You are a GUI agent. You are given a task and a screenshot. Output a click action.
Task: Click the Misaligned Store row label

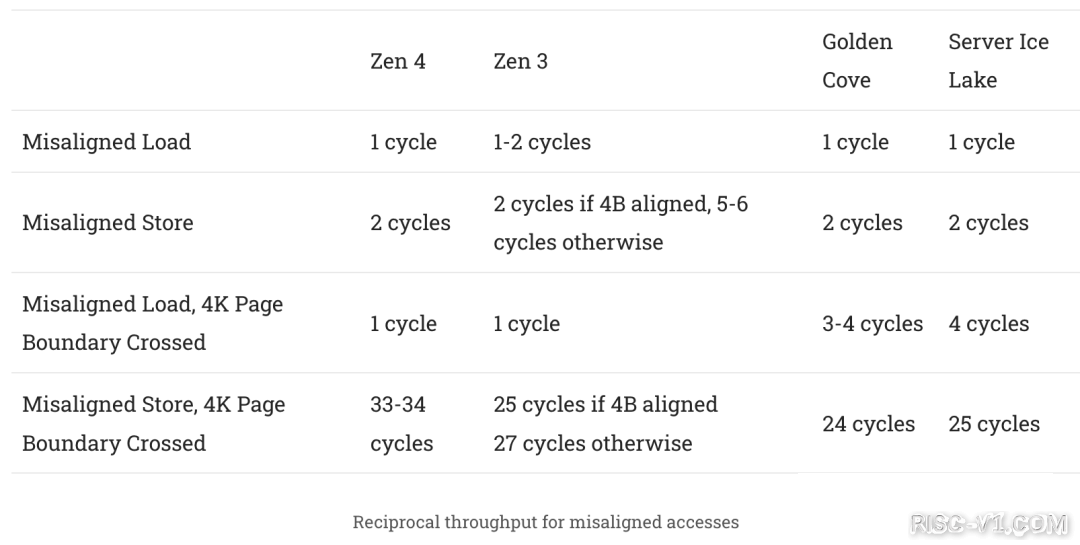(107, 223)
